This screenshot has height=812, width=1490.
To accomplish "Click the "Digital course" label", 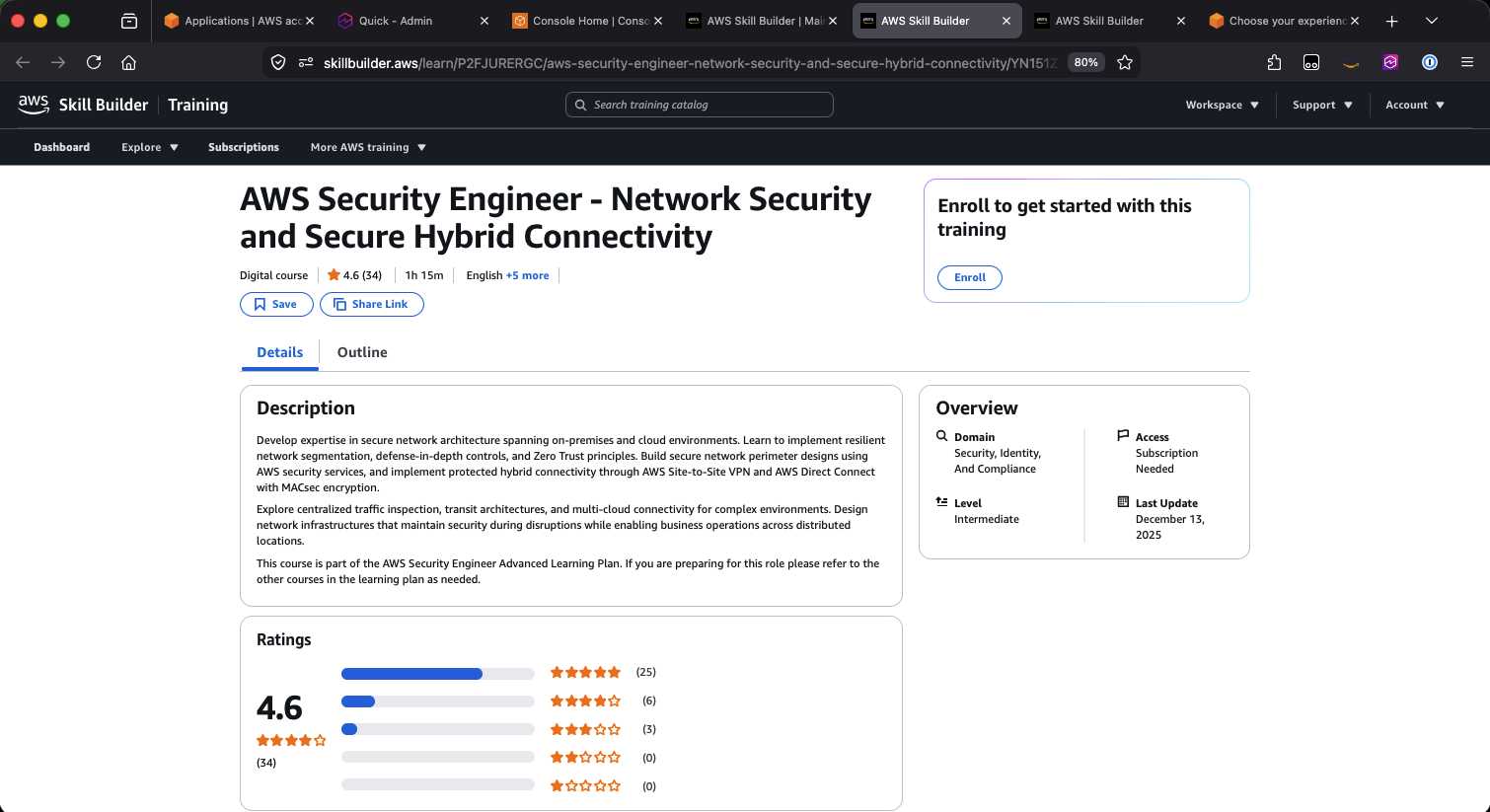I will point(273,275).
